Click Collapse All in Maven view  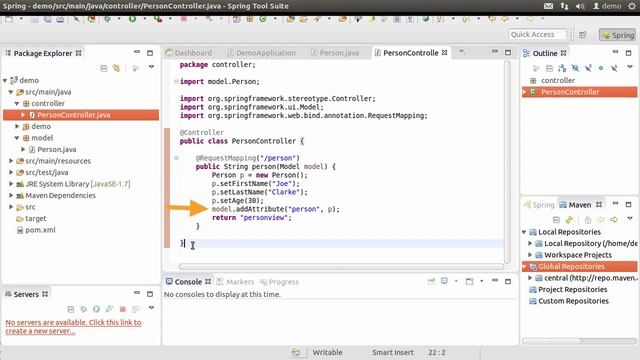coord(556,220)
